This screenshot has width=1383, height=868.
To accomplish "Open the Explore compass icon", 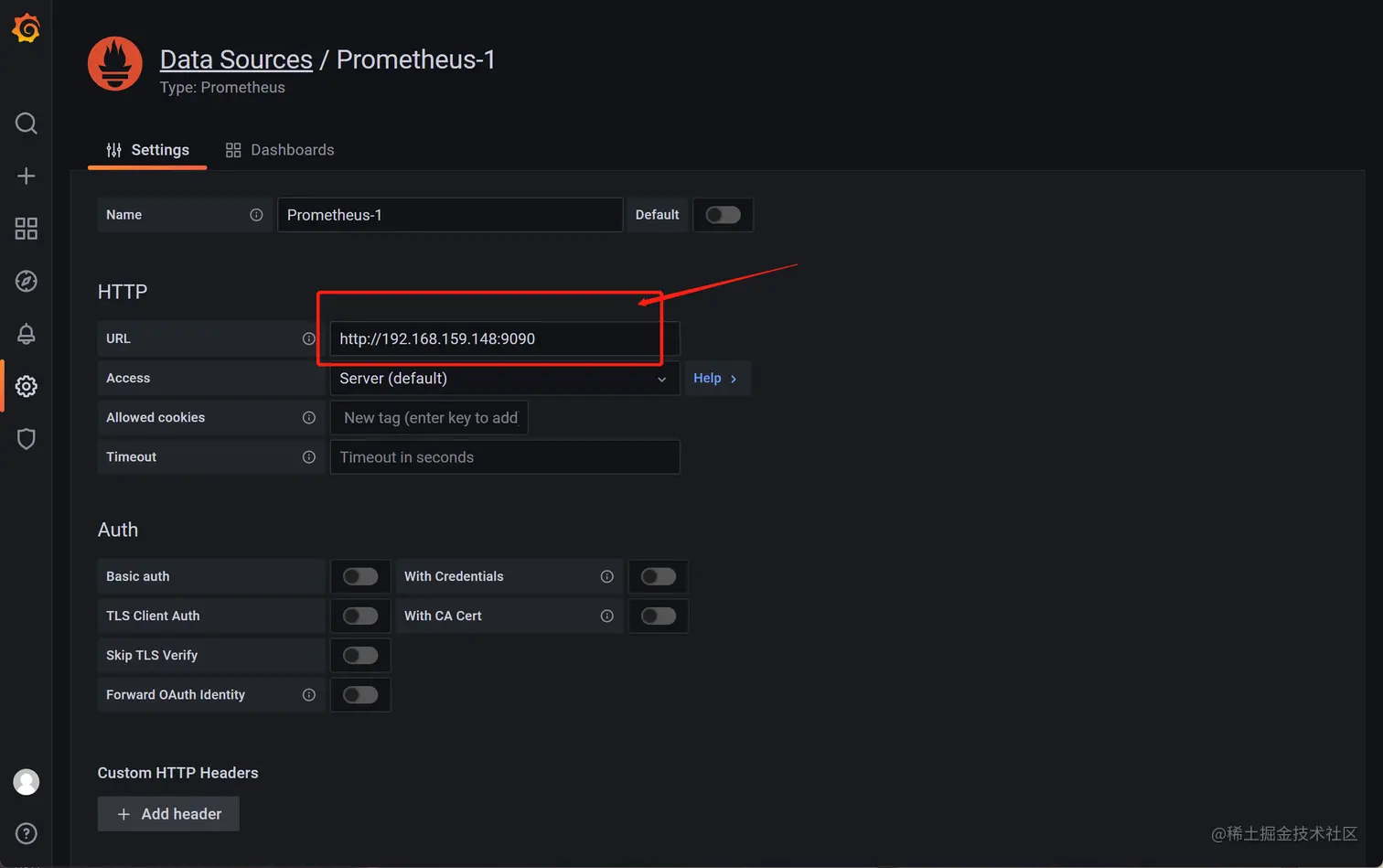I will (26, 281).
